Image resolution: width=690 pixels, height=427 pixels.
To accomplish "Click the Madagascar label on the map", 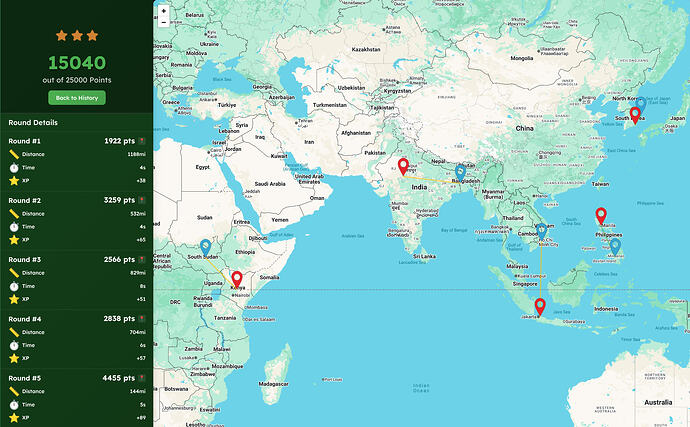I will pos(274,384).
